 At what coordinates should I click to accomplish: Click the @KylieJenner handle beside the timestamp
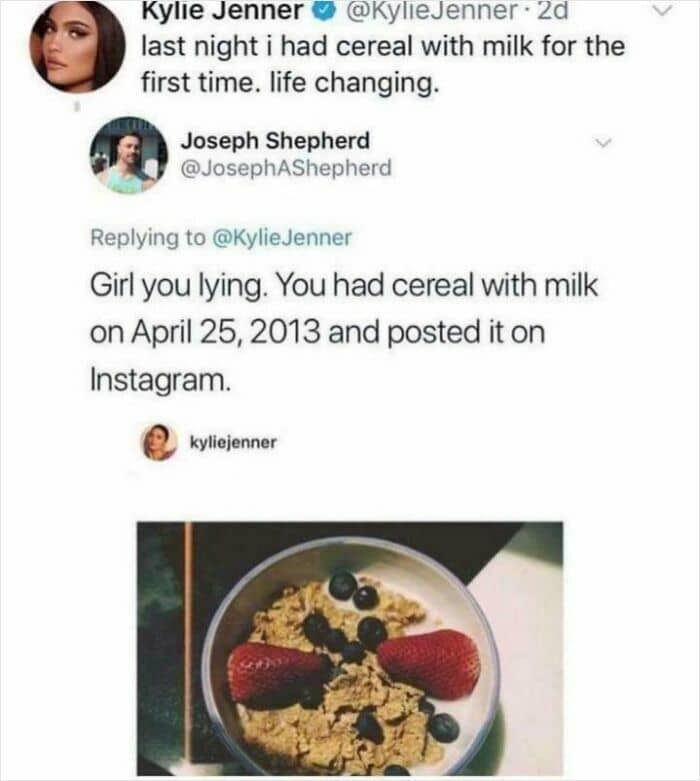[x=418, y=12]
